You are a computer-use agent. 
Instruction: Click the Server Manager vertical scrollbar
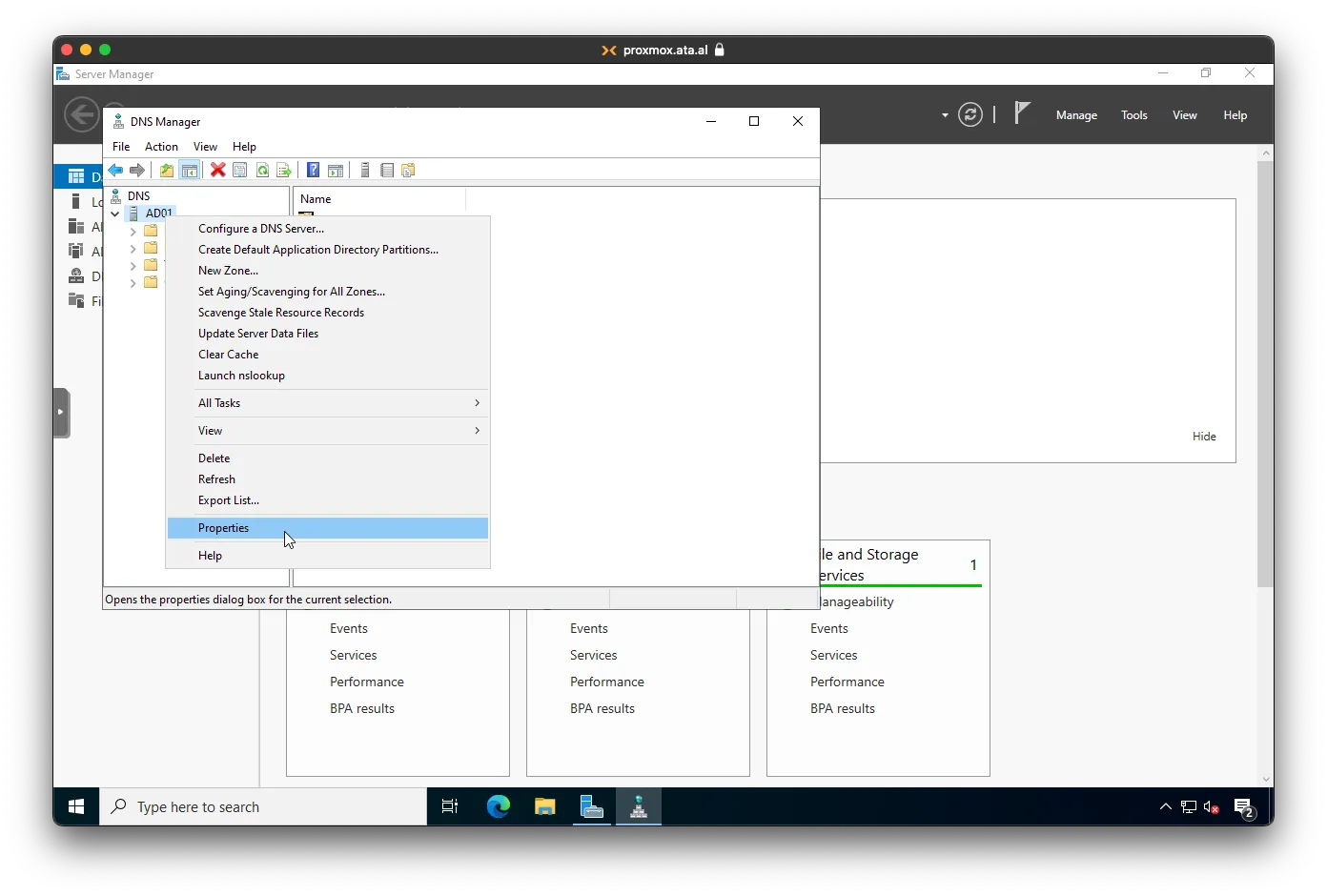[1265, 374]
